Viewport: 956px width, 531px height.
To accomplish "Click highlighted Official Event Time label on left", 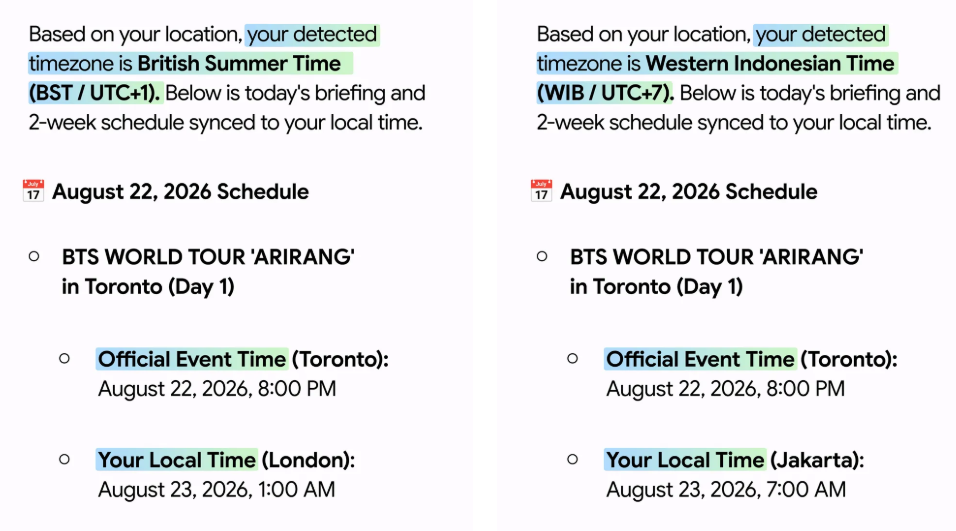I will pos(192,359).
